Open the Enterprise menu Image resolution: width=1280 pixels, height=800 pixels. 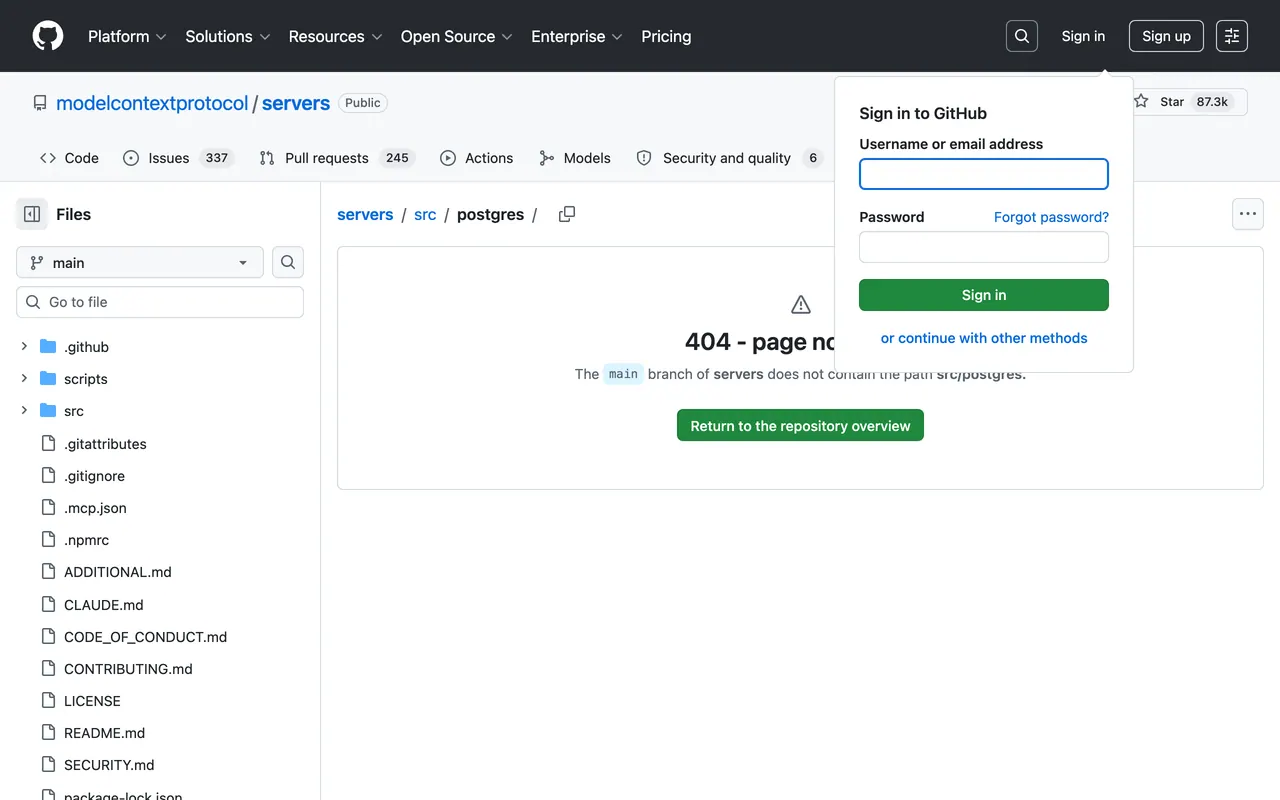[x=577, y=36]
